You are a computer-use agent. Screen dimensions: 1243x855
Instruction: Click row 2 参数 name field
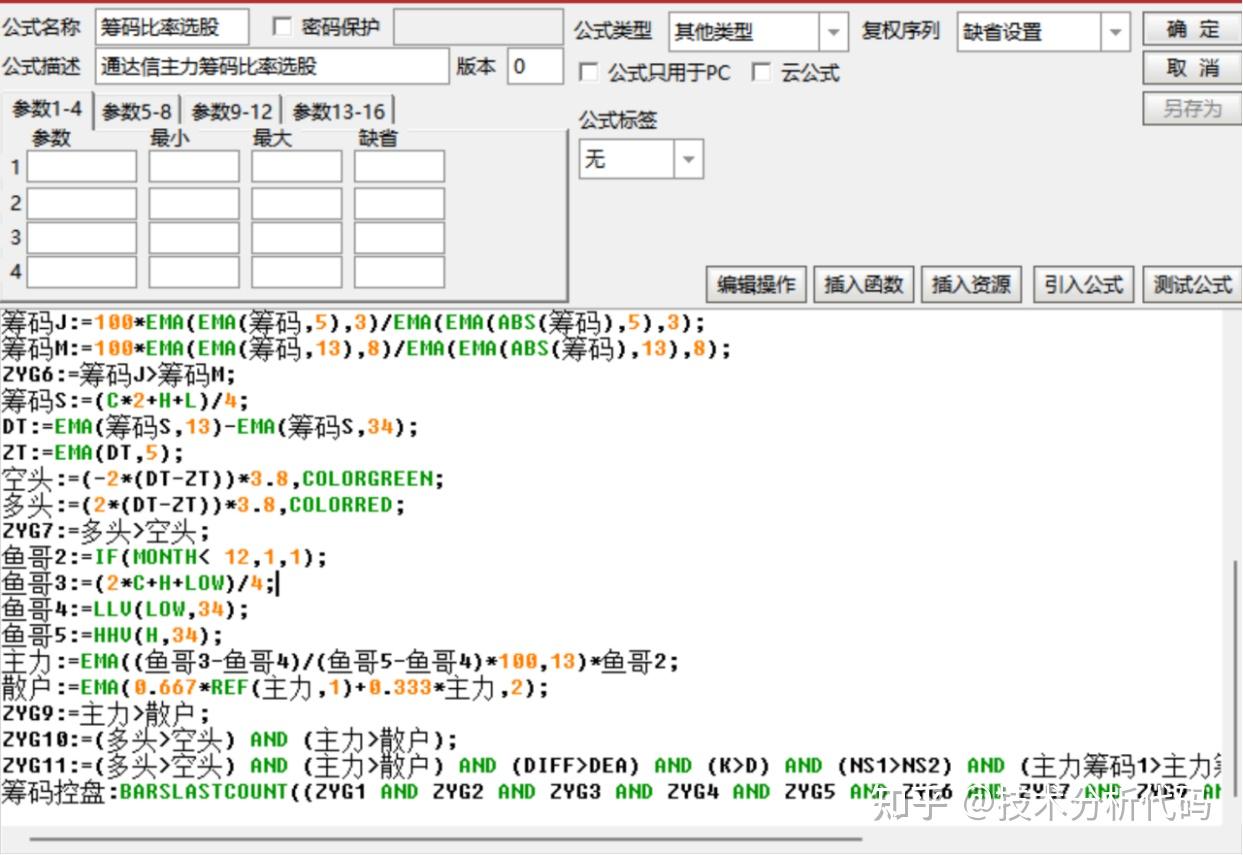tap(81, 203)
